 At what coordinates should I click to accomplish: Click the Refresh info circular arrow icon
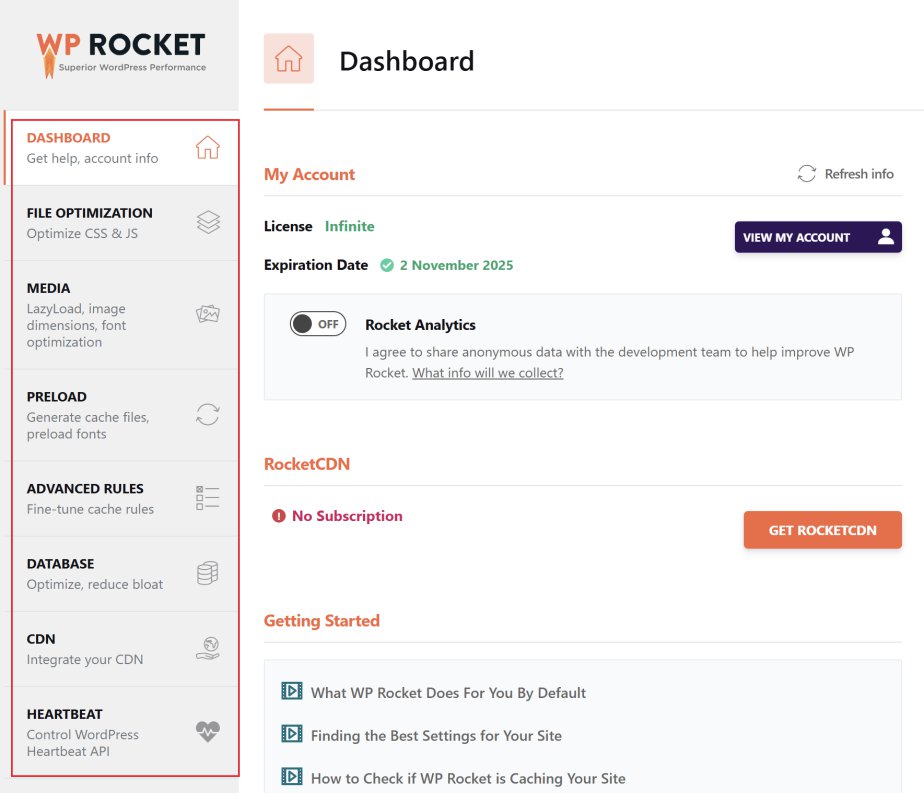pos(806,173)
